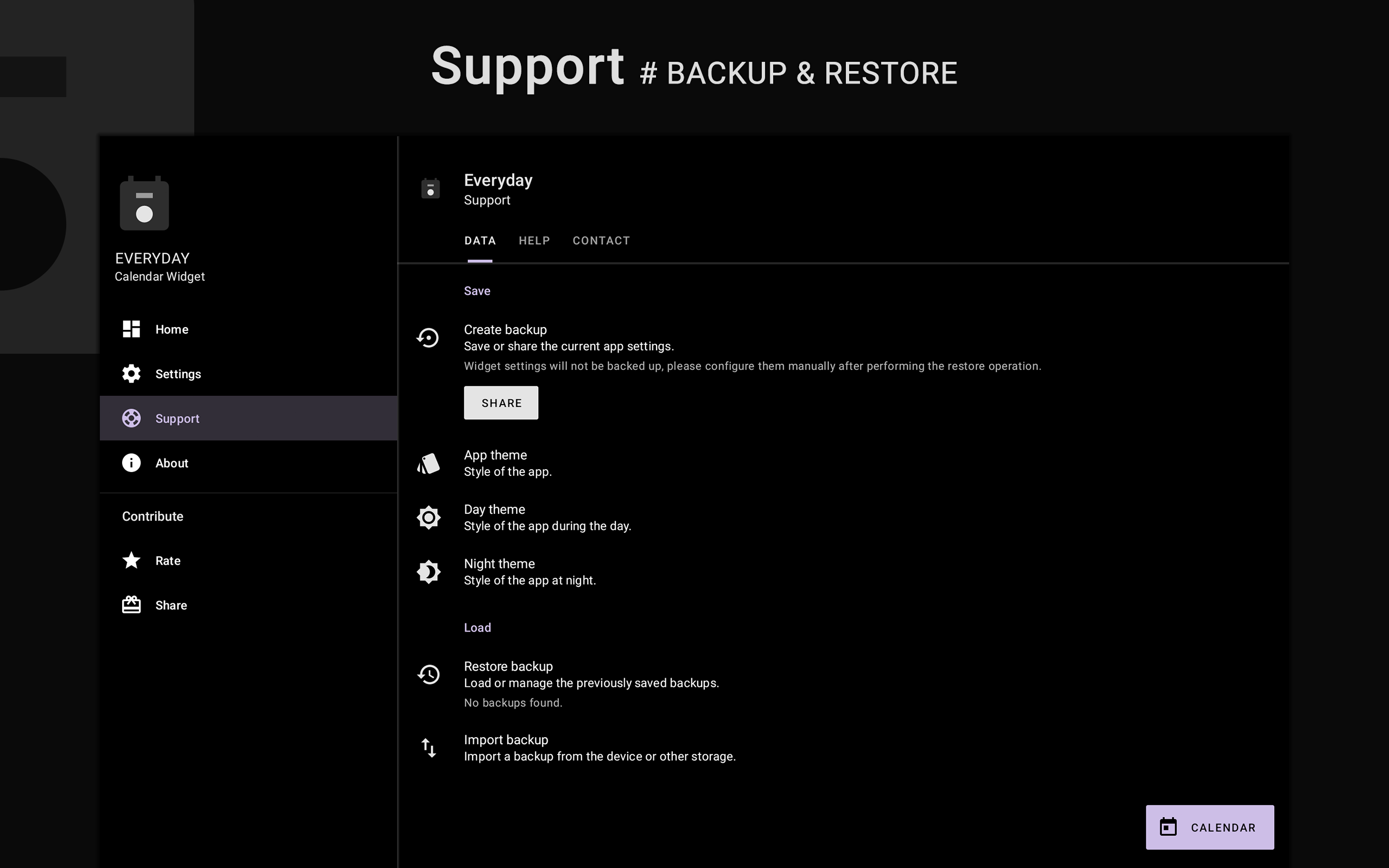
Task: Click the Night theme half-moon icon
Action: [428, 572]
